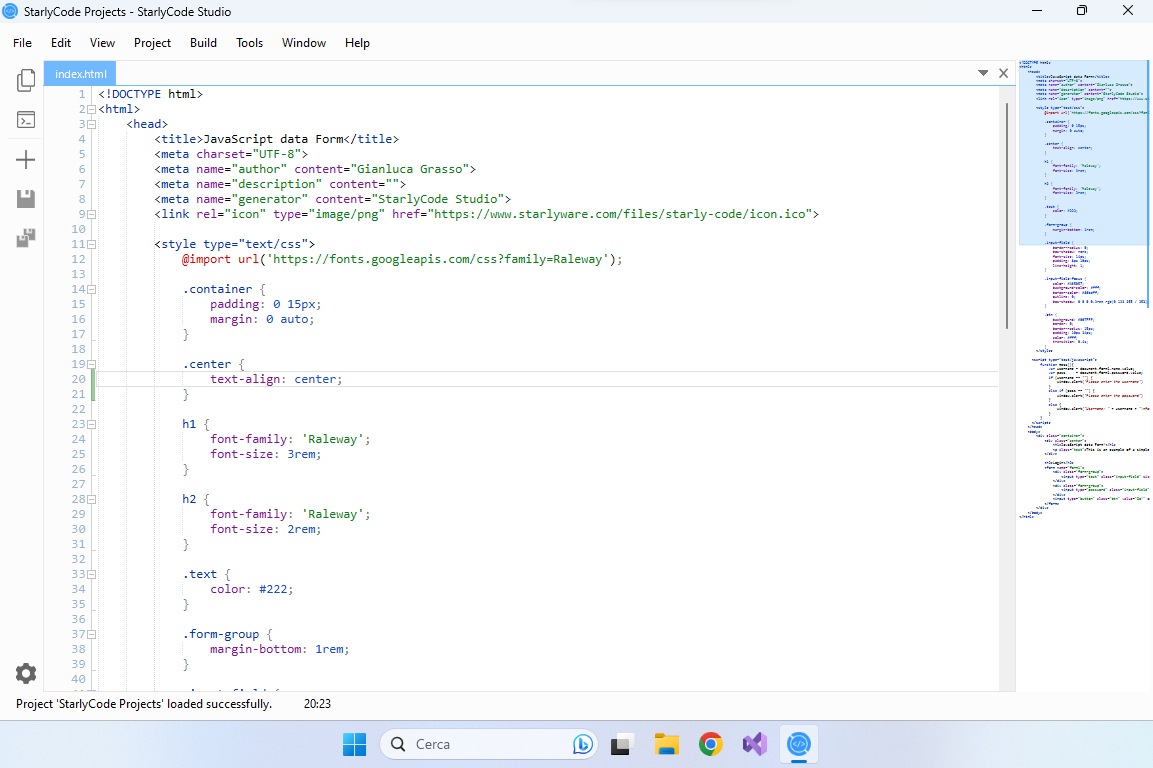Collapse the head tag fold on line 3
Screen dimensions: 1153x768
click(x=92, y=124)
